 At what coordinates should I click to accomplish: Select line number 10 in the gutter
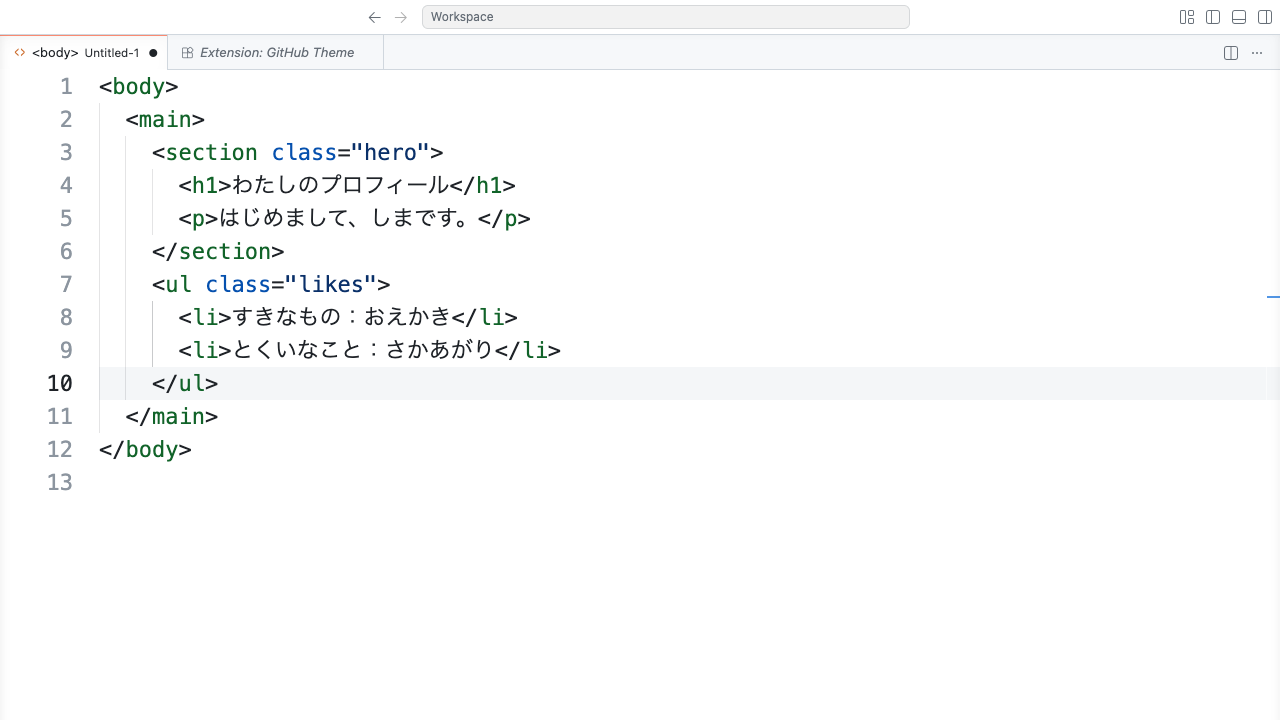click(x=60, y=384)
